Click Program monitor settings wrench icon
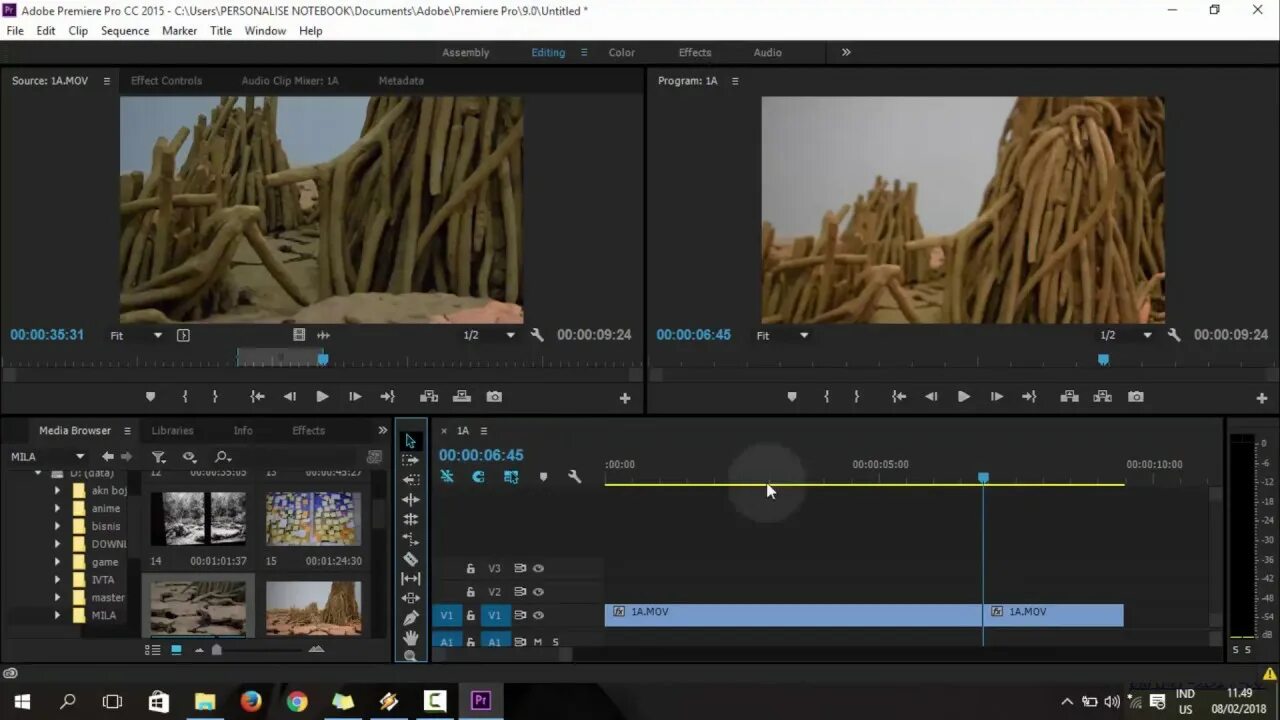This screenshot has width=1280, height=720. [x=1174, y=335]
